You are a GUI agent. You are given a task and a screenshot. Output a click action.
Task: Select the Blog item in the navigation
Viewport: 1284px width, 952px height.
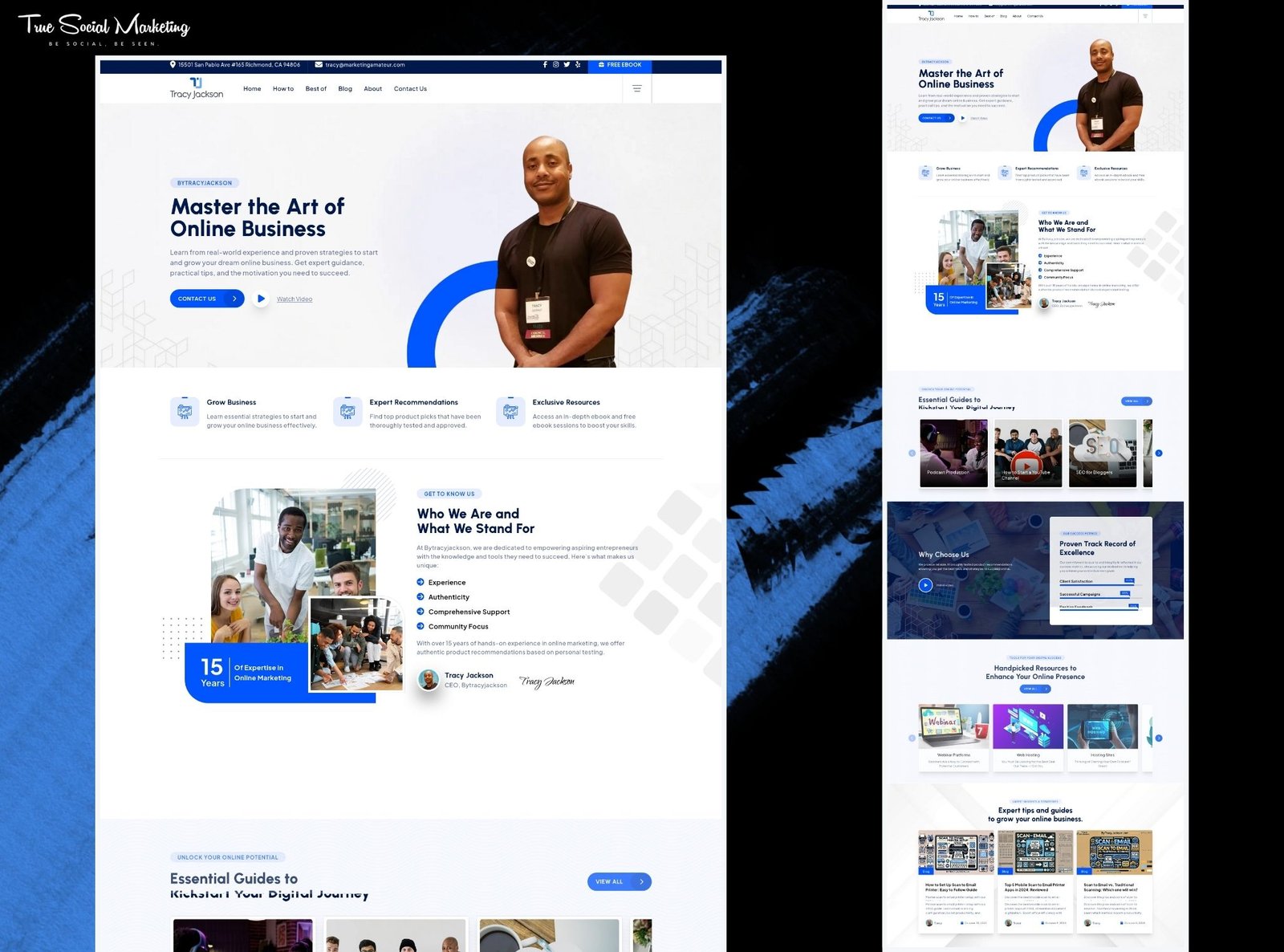click(345, 89)
